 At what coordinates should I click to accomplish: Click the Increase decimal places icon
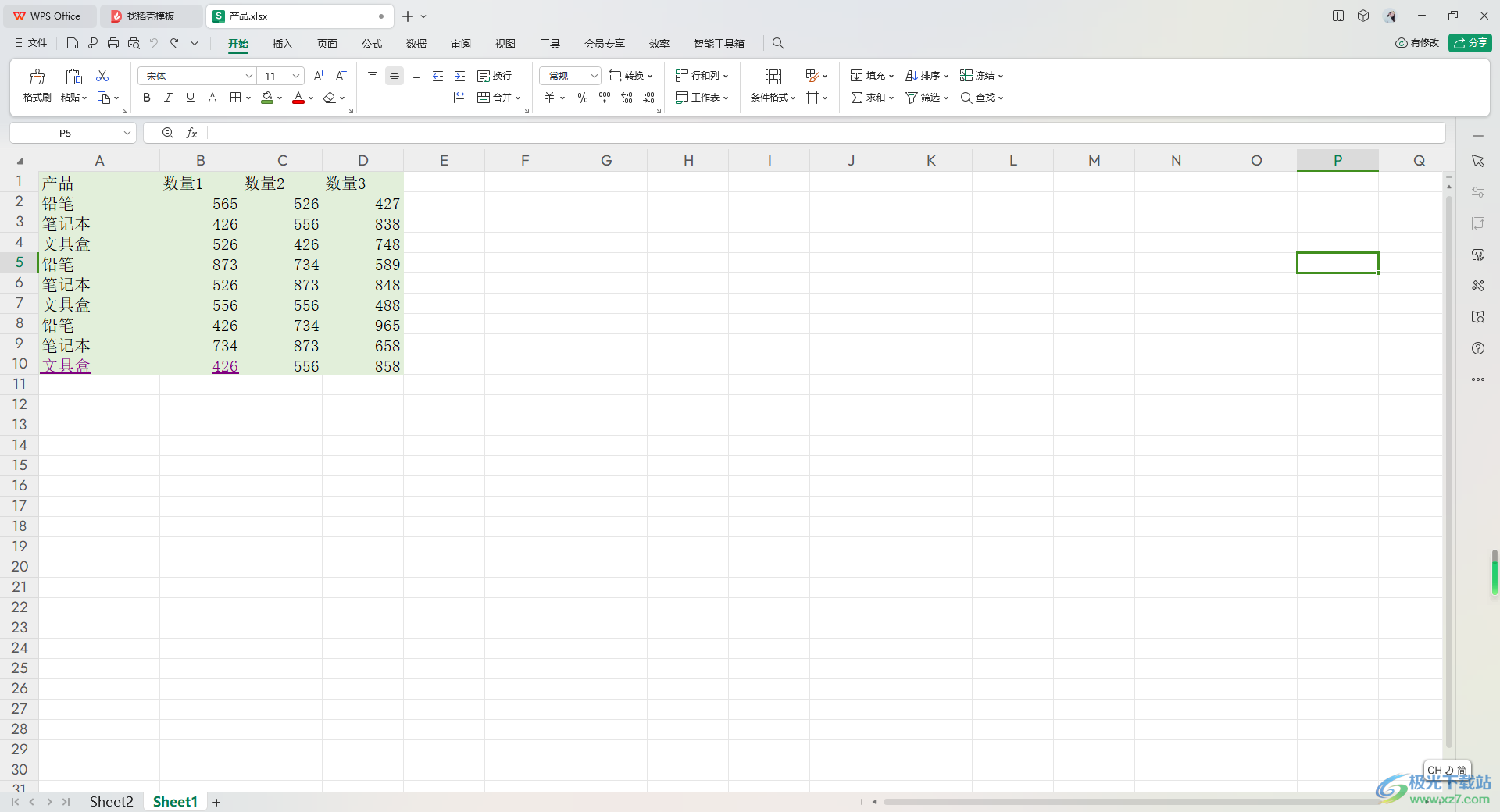coord(627,98)
